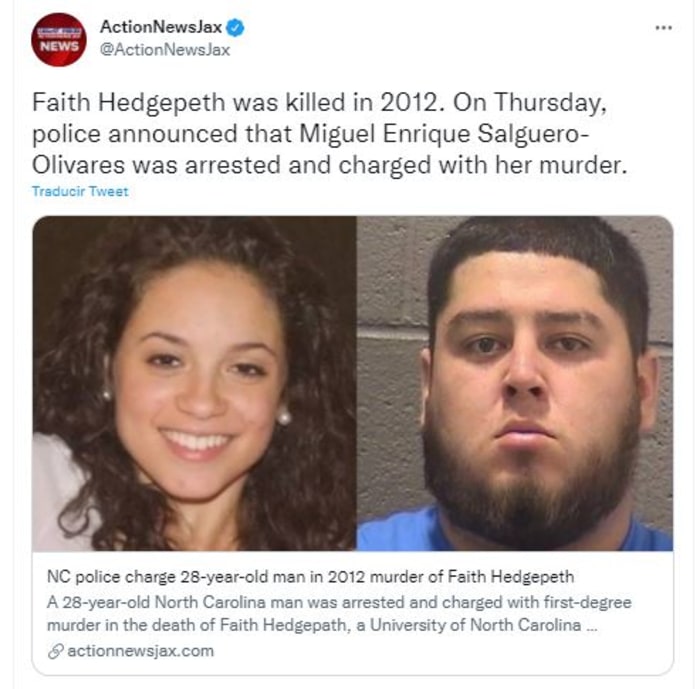Screen dimensions: 700x689
Task: Open the ActionNewsJax profile avatar
Action: click(x=59, y=40)
